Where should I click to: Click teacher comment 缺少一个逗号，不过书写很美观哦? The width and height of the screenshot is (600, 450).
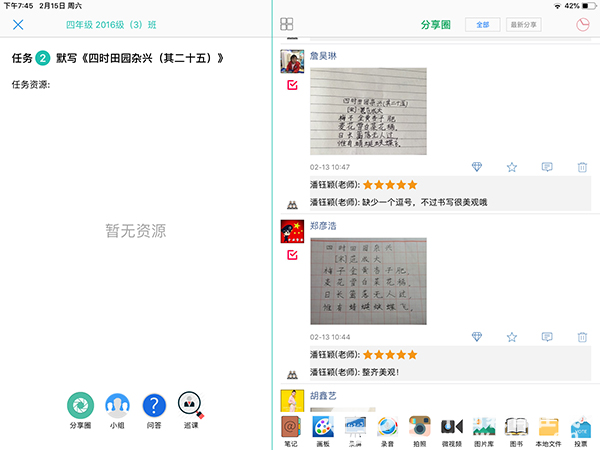pos(425,202)
